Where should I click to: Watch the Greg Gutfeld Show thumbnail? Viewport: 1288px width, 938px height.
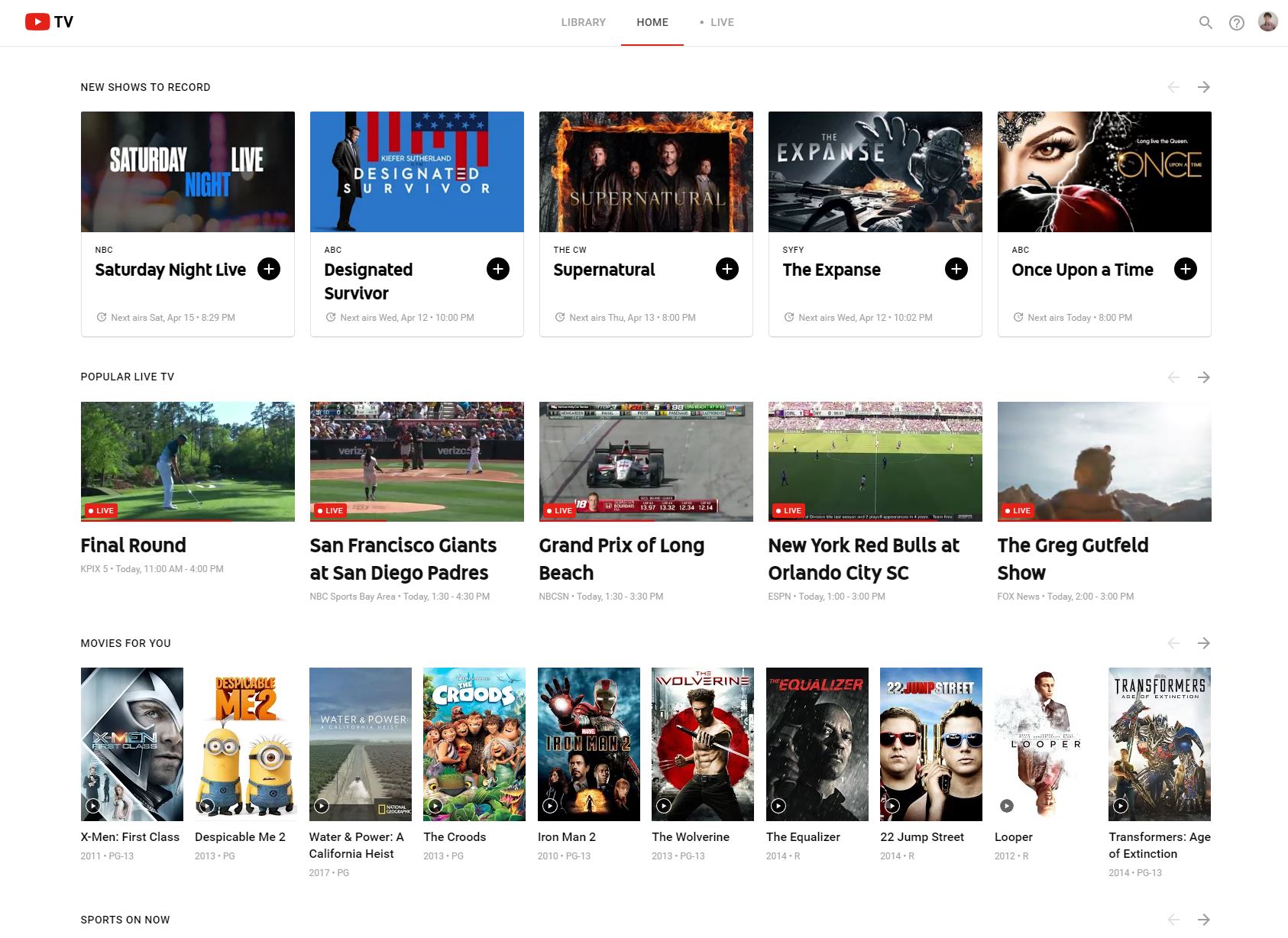tap(1105, 461)
